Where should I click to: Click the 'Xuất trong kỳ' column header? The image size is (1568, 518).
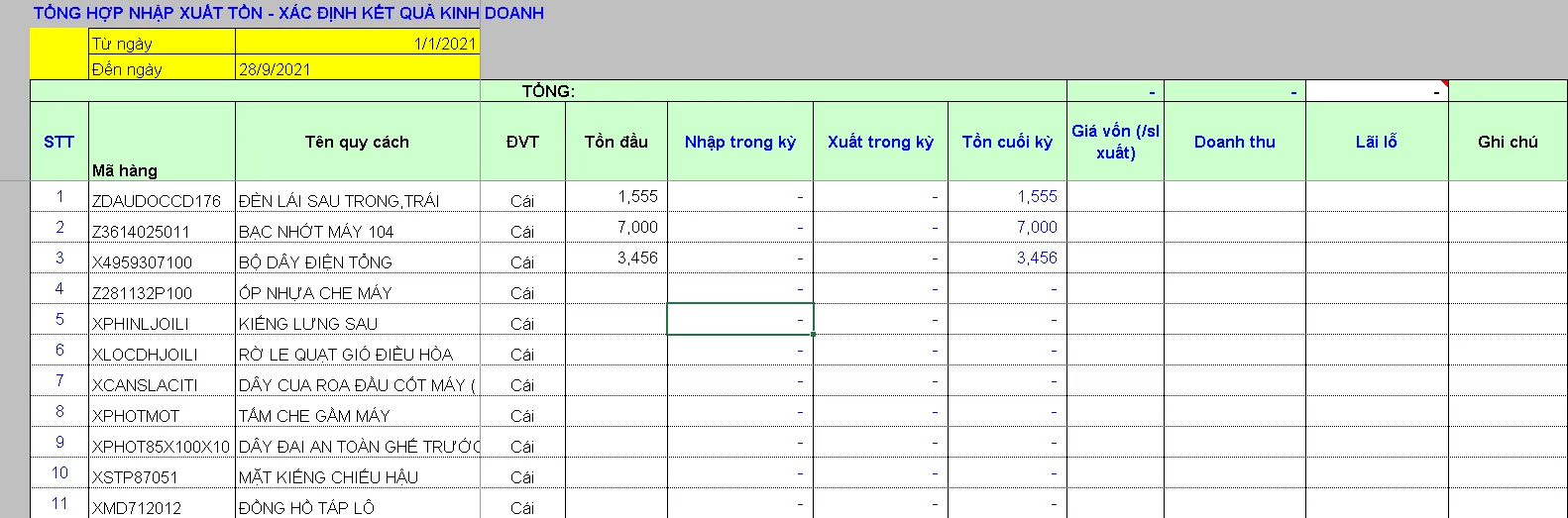tap(880, 142)
